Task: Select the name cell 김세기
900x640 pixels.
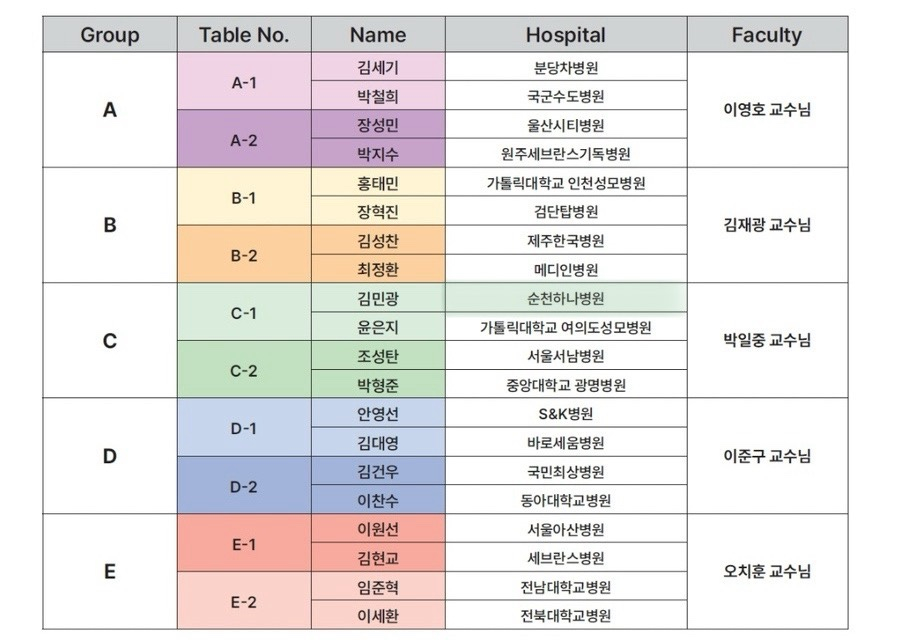Action: (378, 68)
